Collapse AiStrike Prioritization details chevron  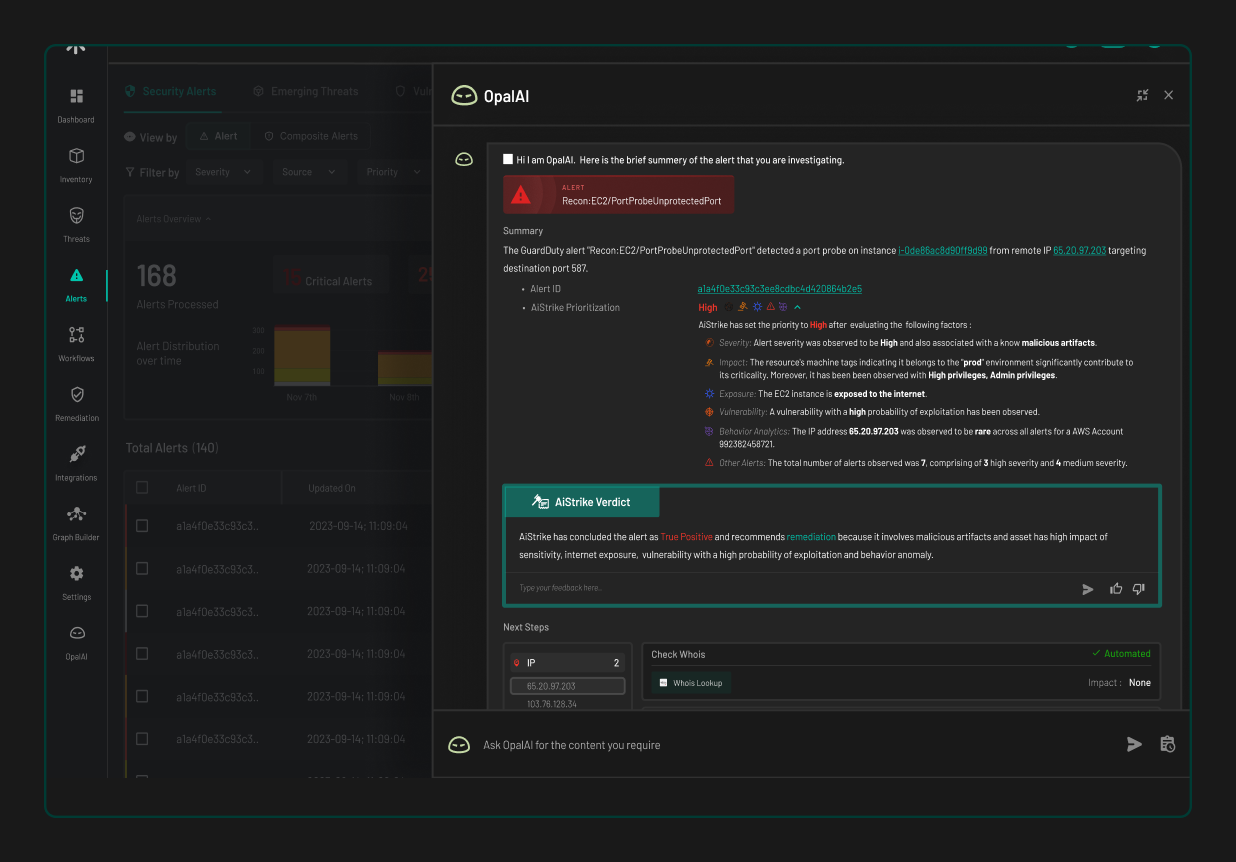coord(797,307)
